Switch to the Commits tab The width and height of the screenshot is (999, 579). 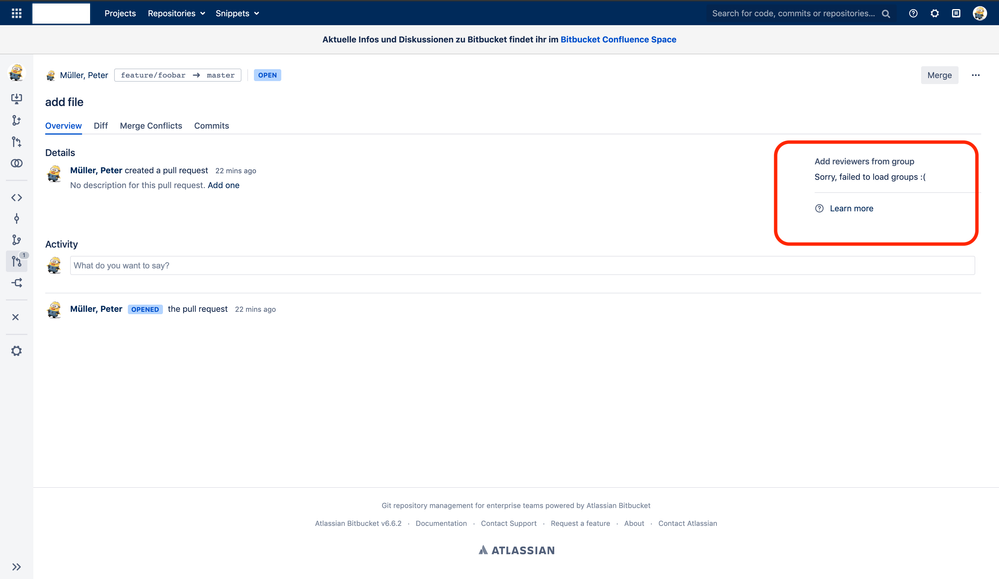coord(212,125)
